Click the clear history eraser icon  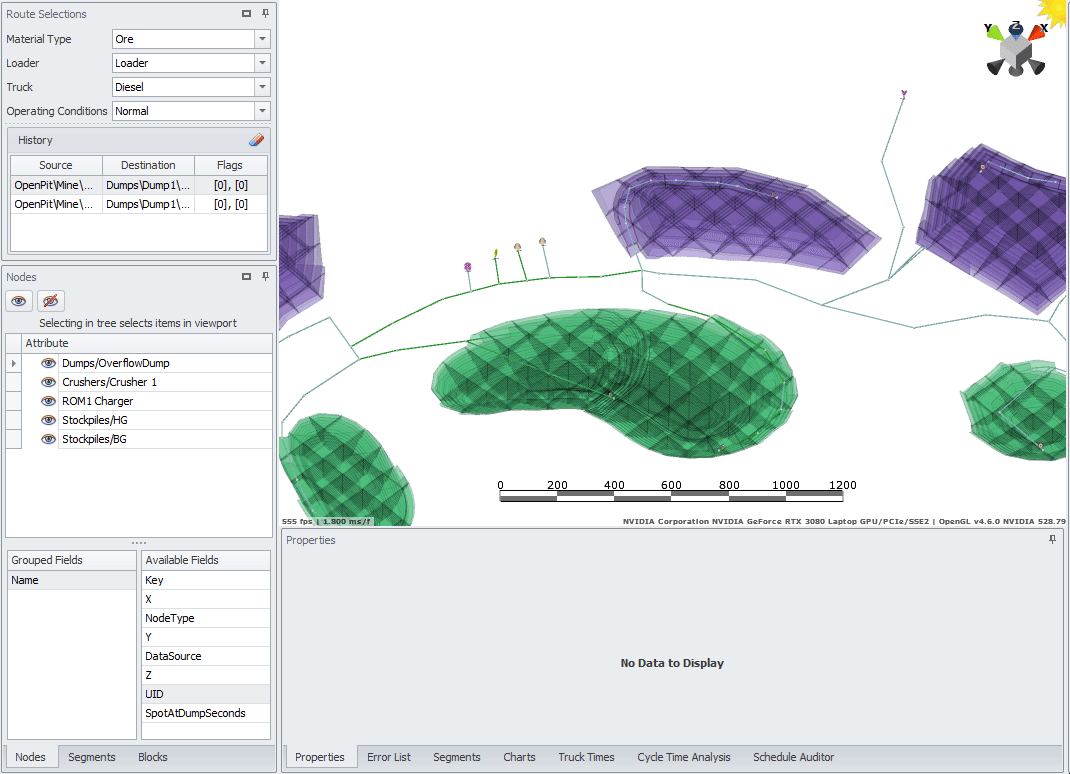256,140
